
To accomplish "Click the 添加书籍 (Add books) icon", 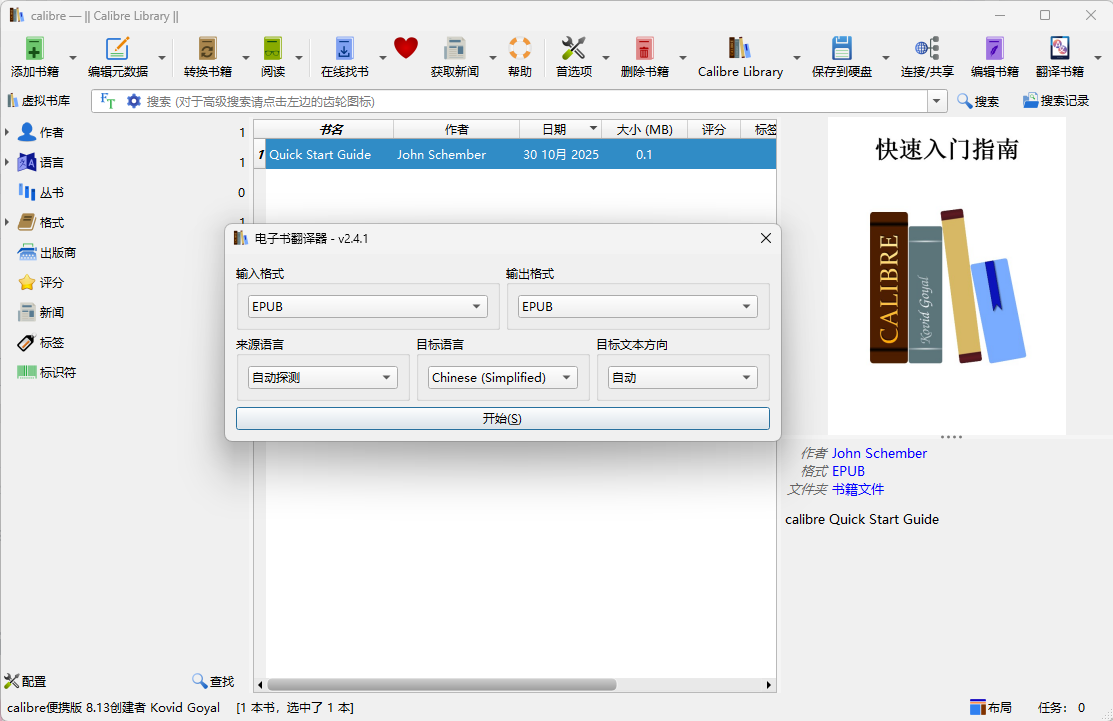I will coord(34,49).
